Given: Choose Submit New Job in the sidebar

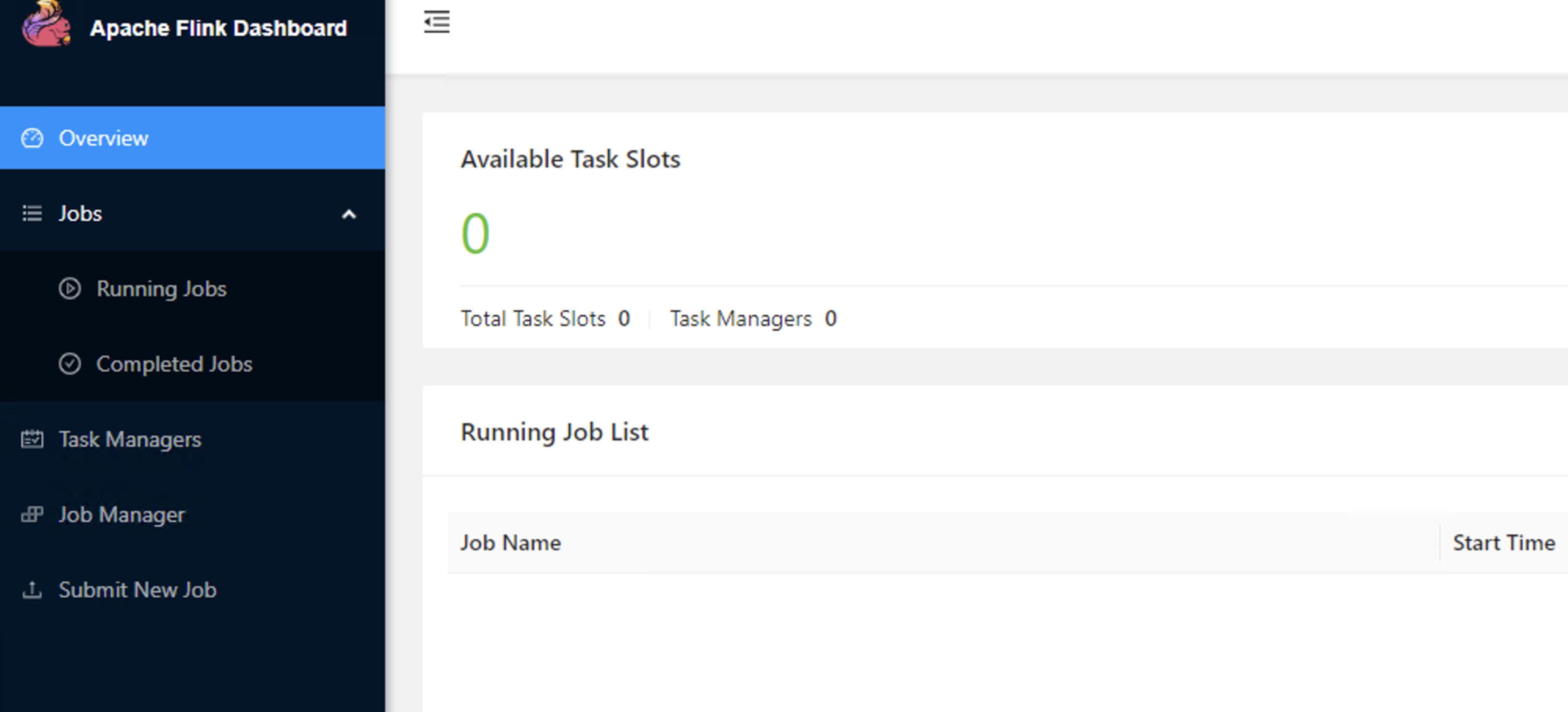Looking at the screenshot, I should [138, 590].
